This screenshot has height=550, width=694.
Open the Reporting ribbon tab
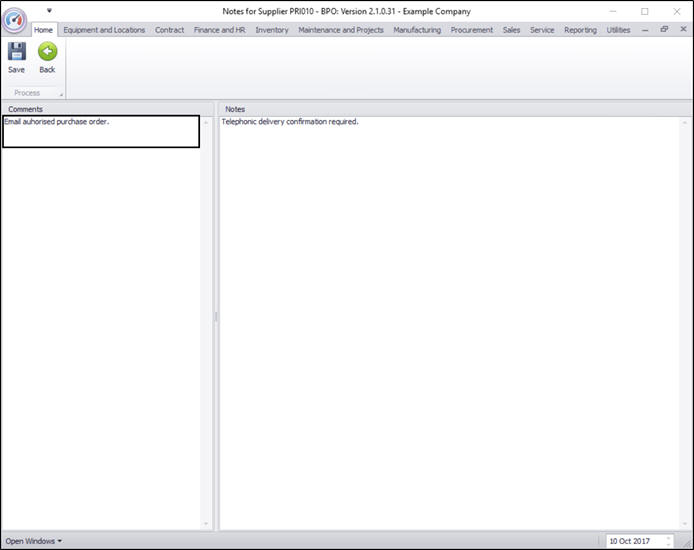580,30
